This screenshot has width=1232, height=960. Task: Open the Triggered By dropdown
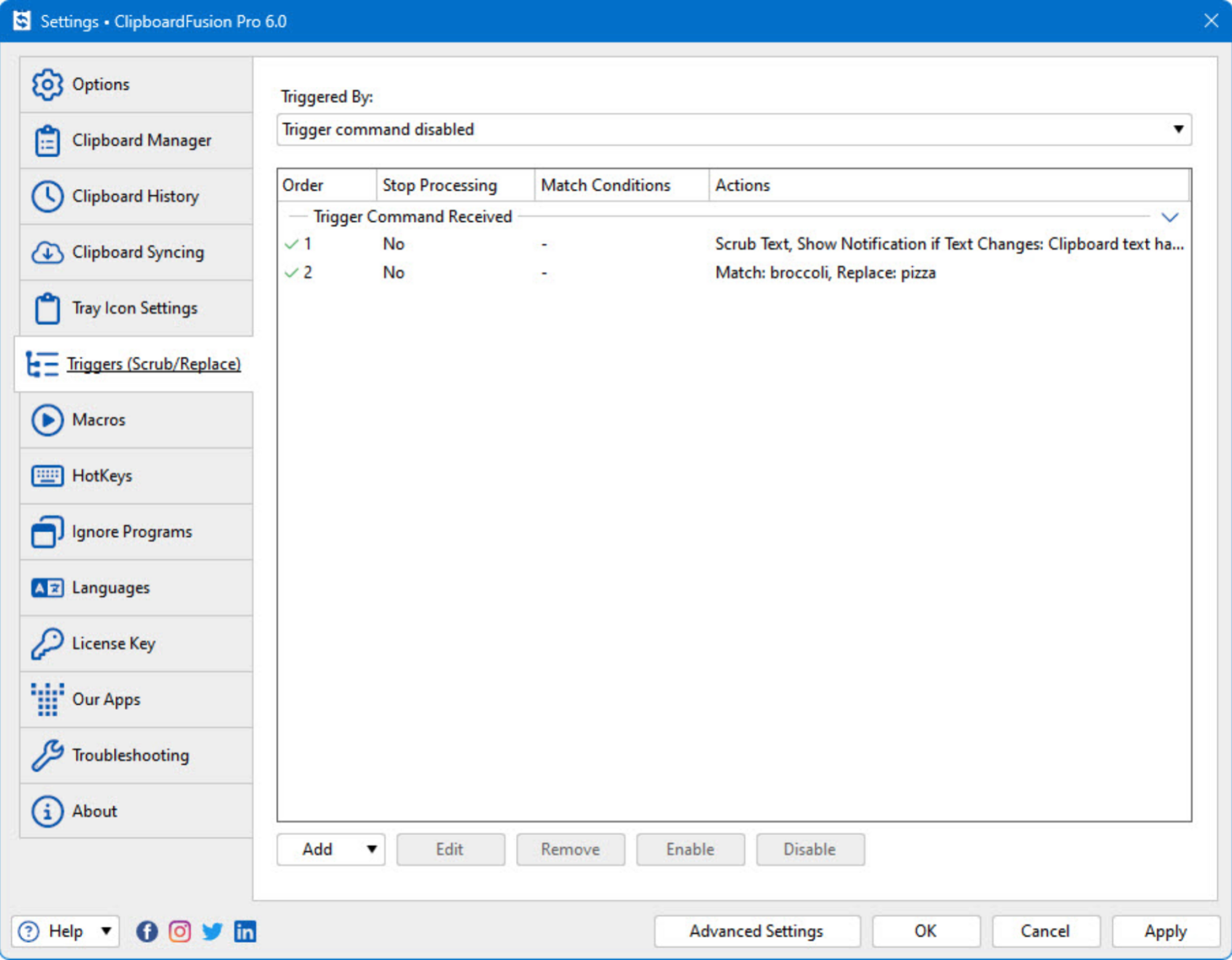pyautogui.click(x=734, y=129)
